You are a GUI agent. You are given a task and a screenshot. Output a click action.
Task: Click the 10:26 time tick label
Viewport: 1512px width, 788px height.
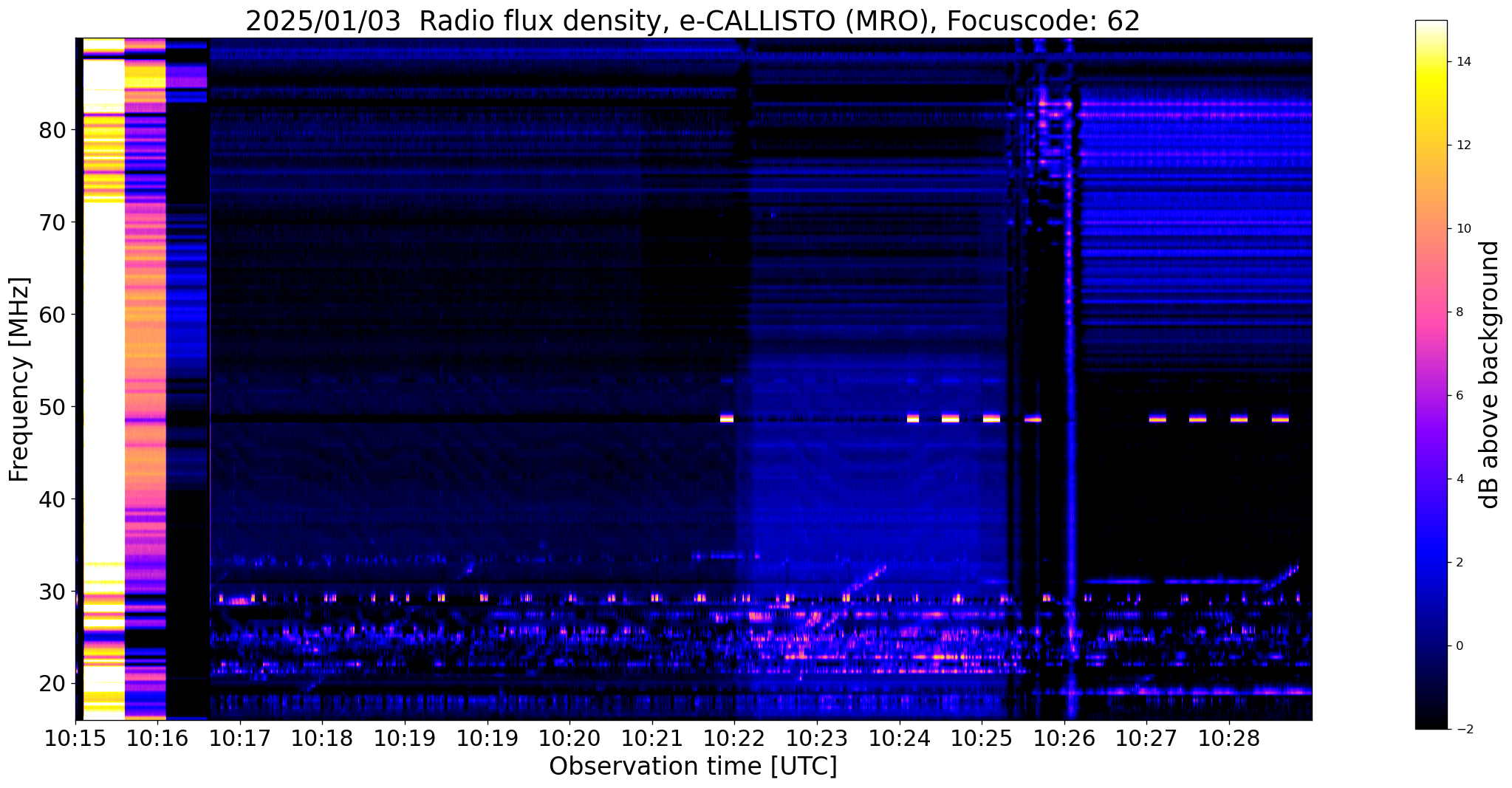click(x=1064, y=739)
